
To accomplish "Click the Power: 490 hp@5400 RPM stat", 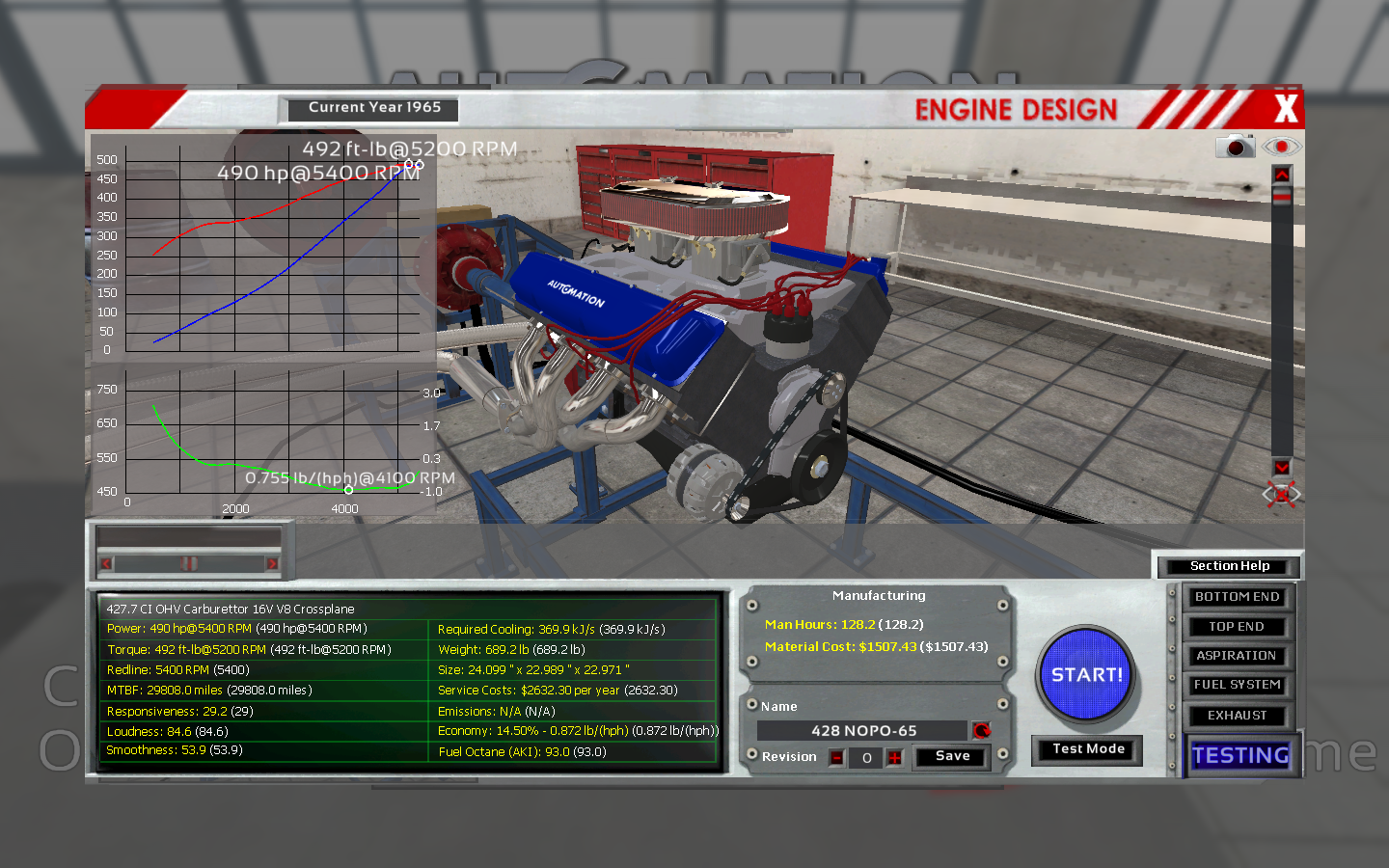I will point(236,629).
